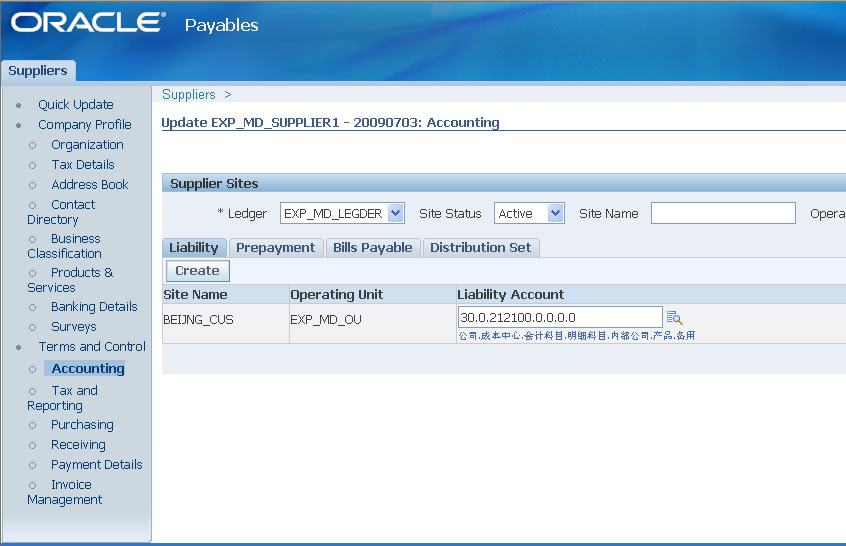The width and height of the screenshot is (846, 546).
Task: Open Business Classification link
Action: [x=65, y=246]
